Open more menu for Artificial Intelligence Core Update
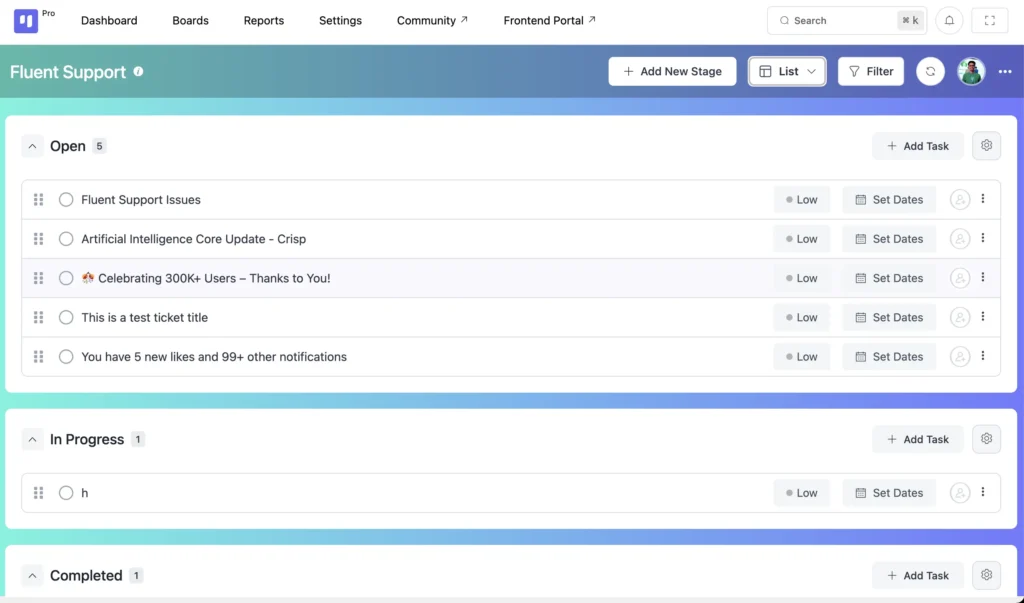This screenshot has width=1024, height=603. point(983,238)
